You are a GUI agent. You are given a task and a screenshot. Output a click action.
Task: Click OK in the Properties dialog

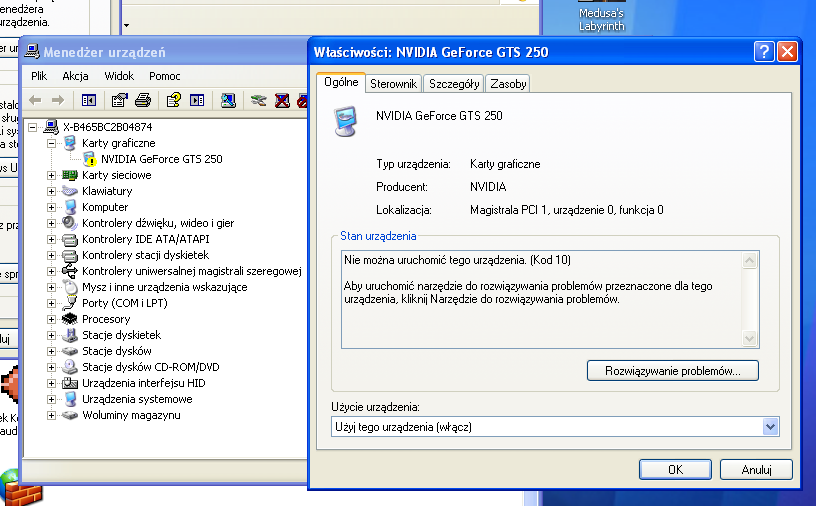coord(675,470)
